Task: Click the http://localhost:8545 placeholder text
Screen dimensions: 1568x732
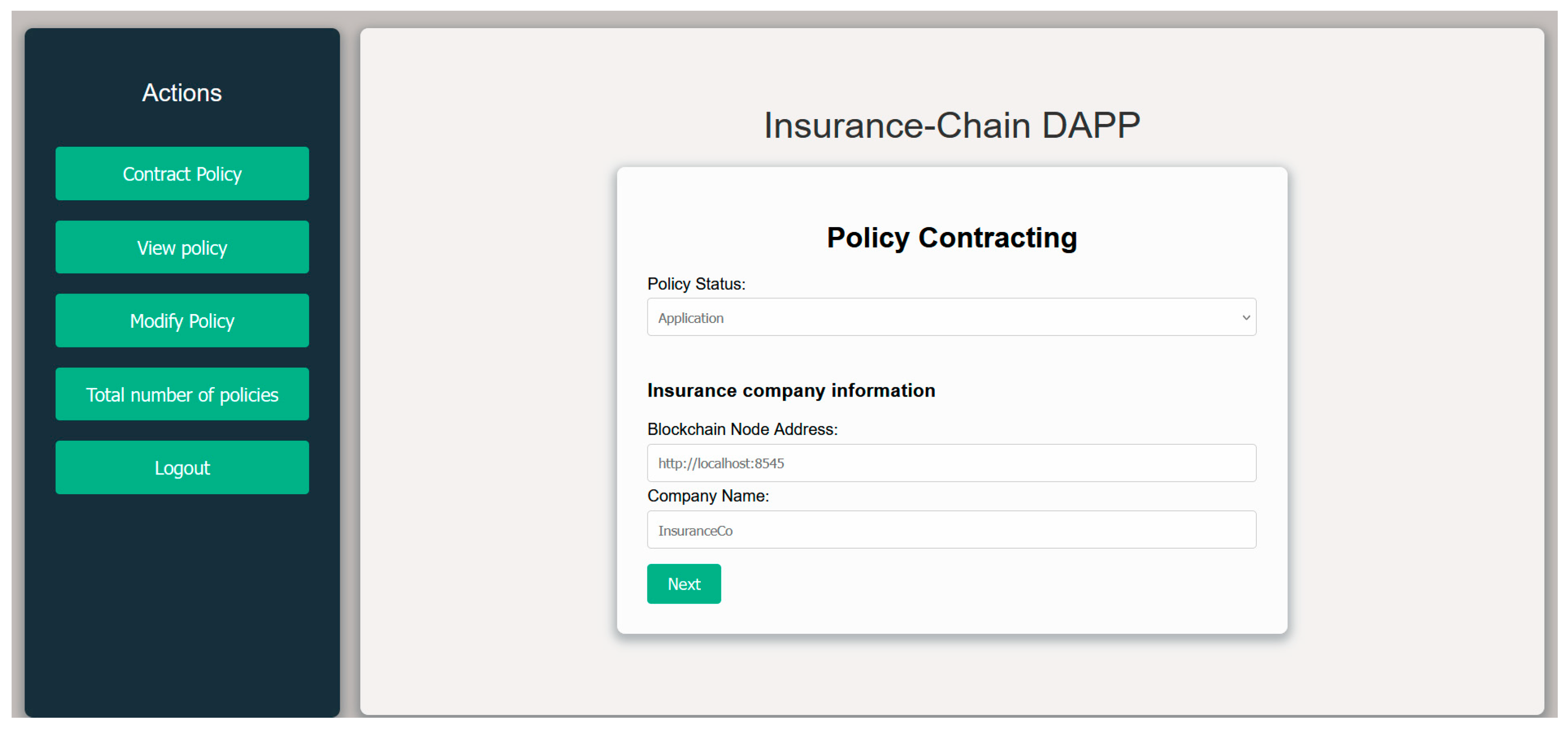Action: pyautogui.click(x=721, y=463)
